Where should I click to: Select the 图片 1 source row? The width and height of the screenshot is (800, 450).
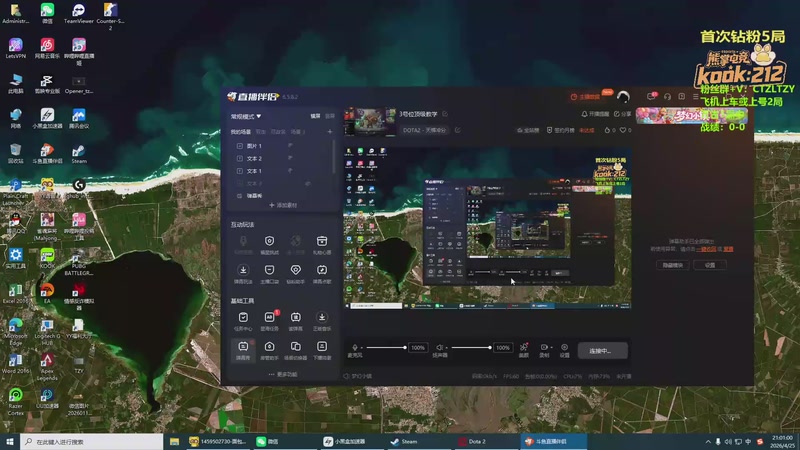(281, 146)
